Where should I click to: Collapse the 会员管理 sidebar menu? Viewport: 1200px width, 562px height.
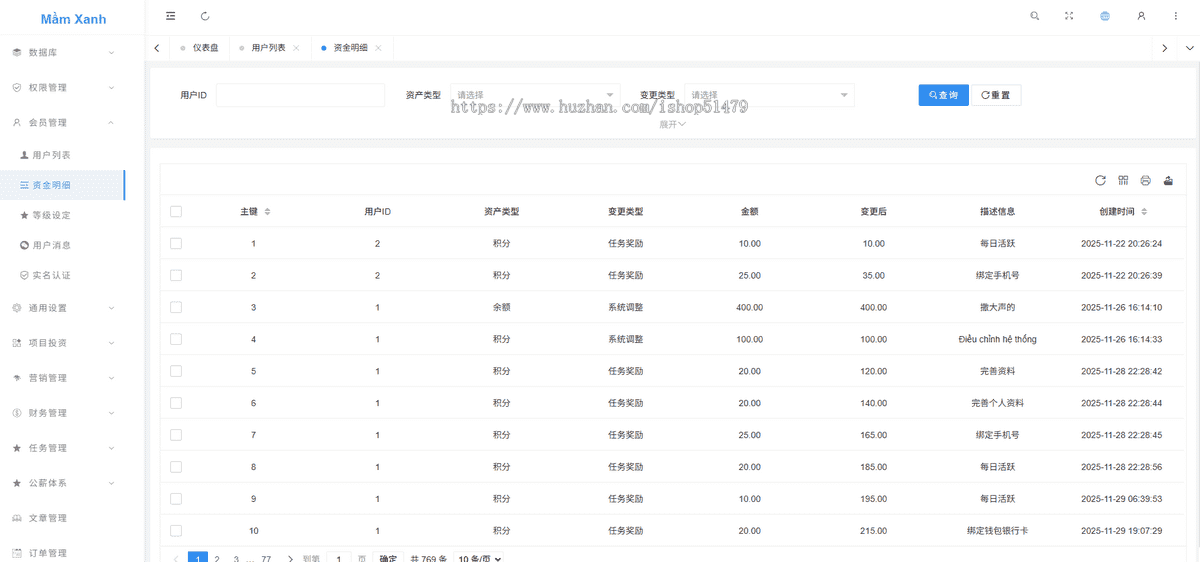(x=62, y=123)
